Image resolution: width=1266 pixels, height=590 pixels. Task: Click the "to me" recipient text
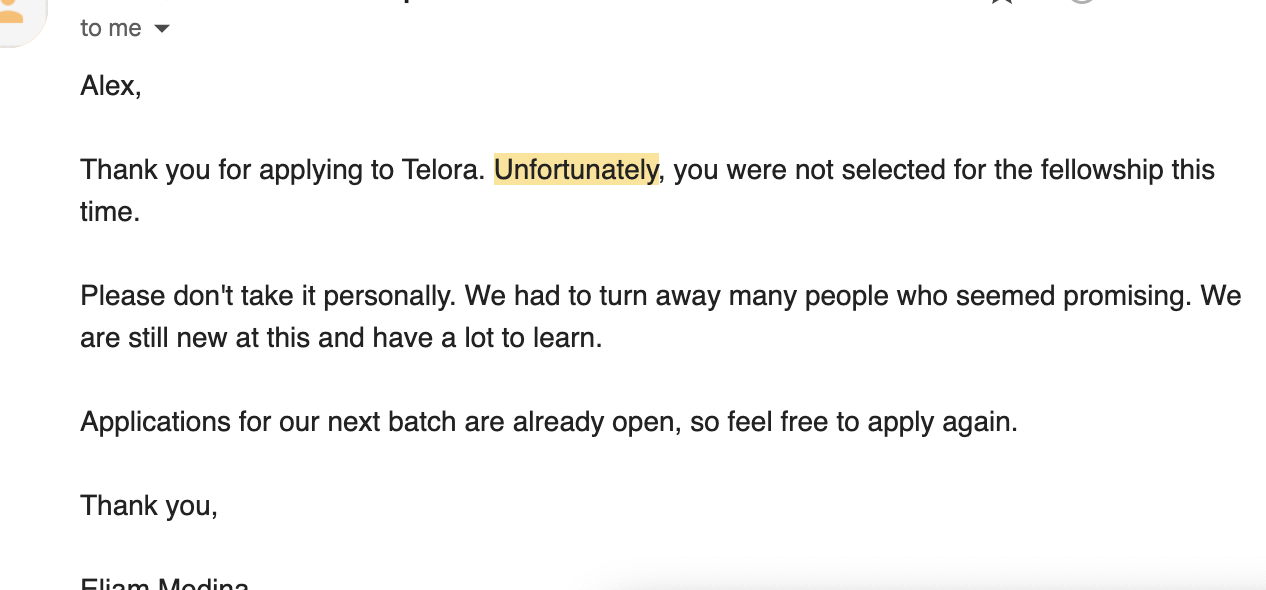pos(111,29)
